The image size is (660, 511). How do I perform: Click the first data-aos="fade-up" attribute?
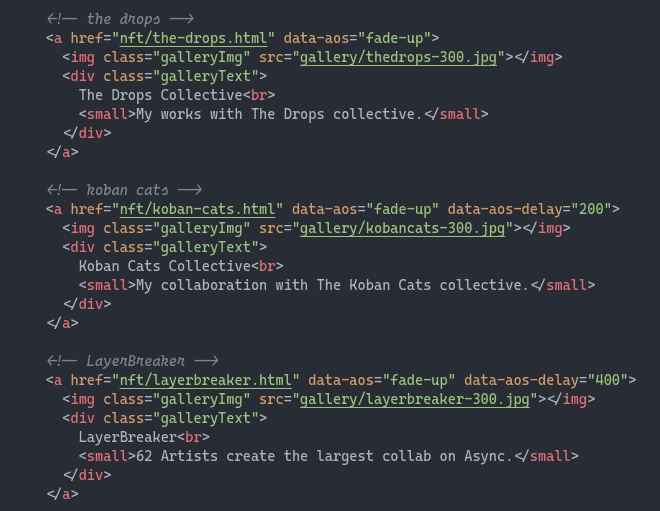pos(357,38)
